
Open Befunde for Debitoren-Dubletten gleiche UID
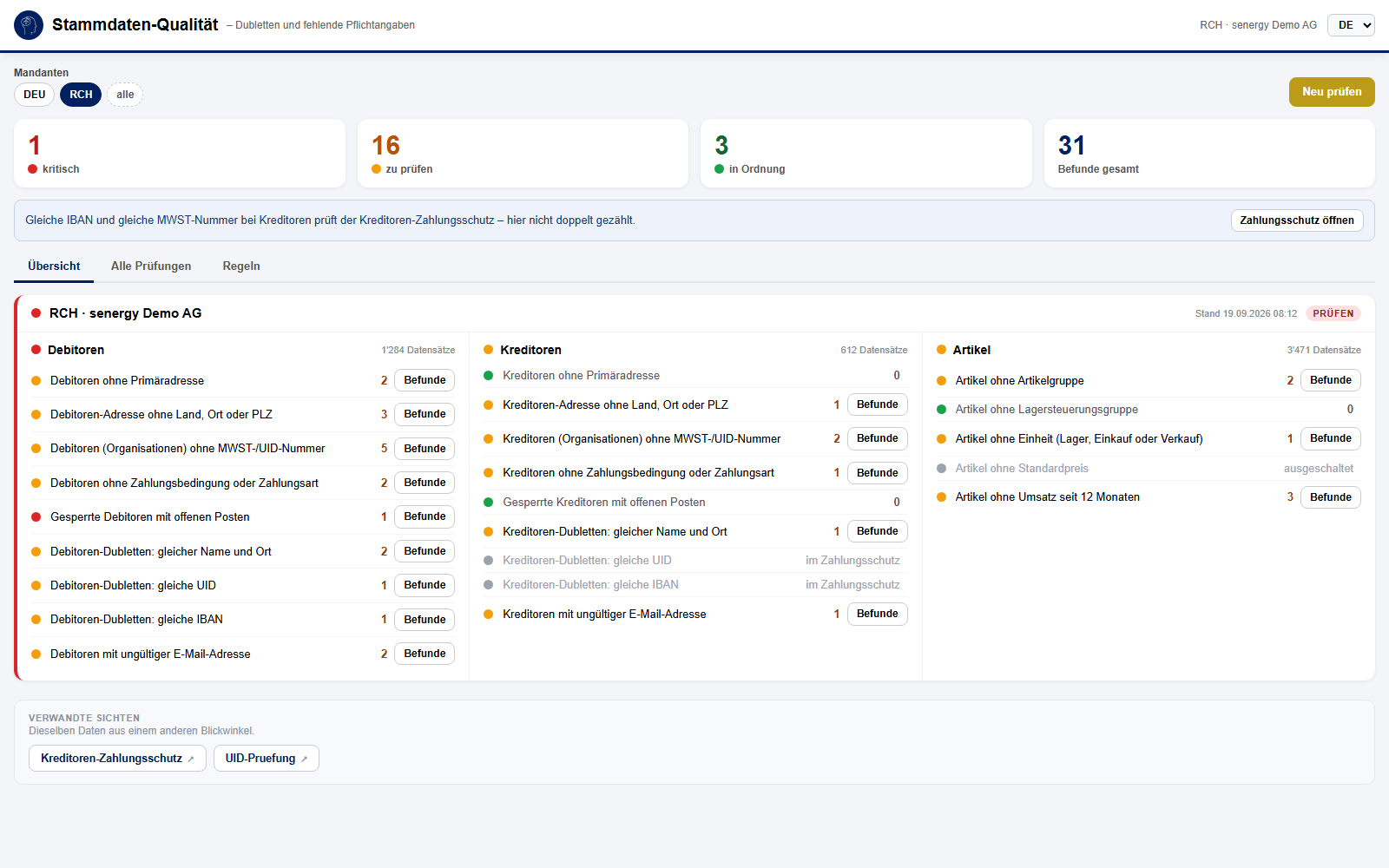pos(425,585)
